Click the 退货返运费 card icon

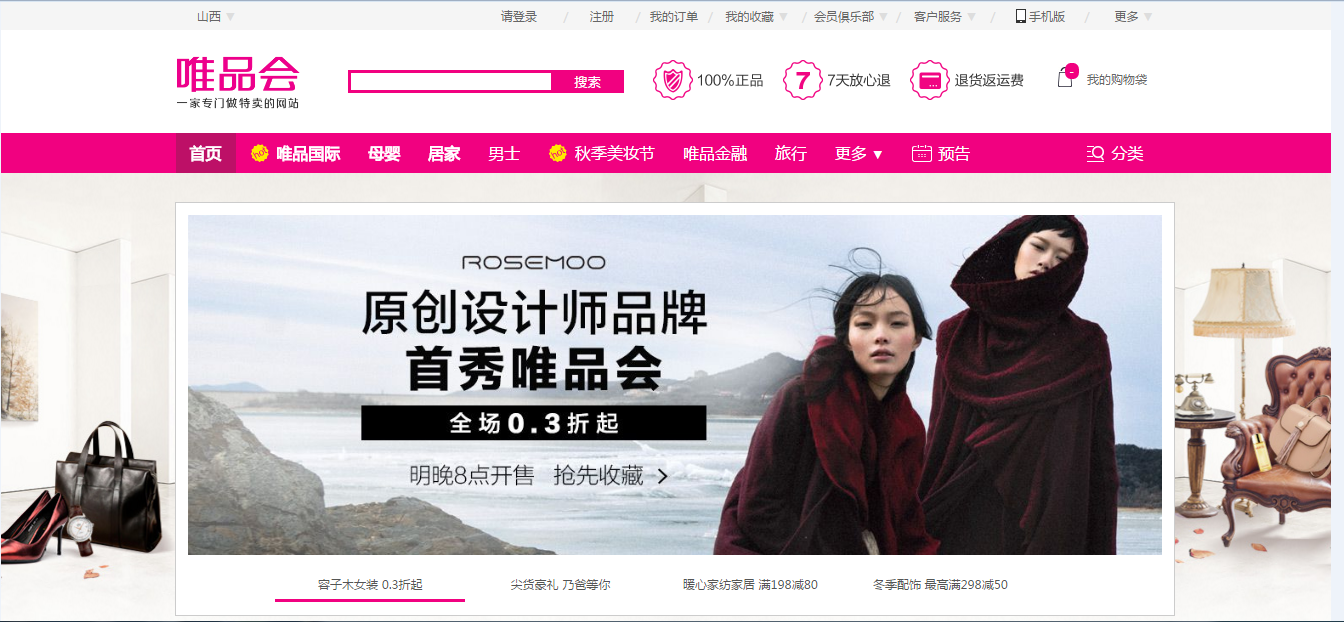[x=930, y=80]
